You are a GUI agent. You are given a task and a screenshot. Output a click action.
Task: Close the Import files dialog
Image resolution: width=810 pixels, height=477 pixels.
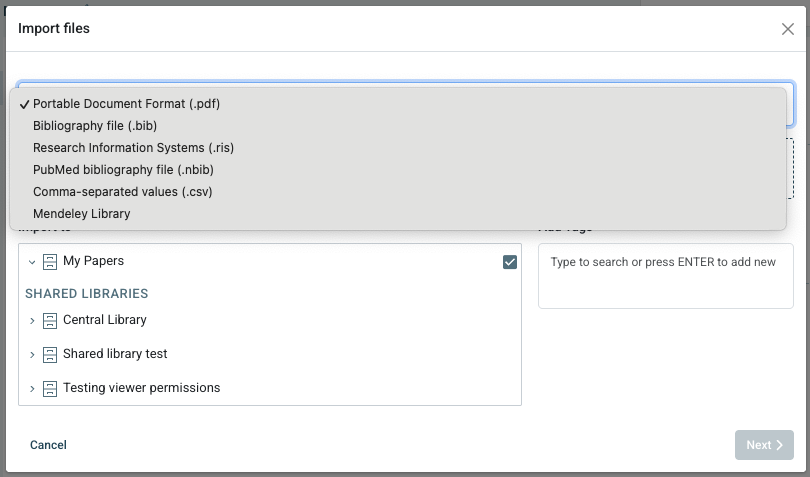tap(788, 29)
